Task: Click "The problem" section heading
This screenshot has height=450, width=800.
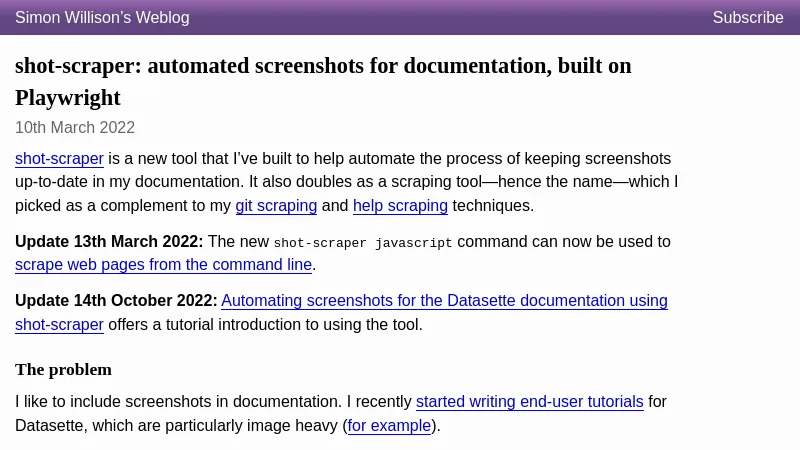Action: [x=63, y=370]
